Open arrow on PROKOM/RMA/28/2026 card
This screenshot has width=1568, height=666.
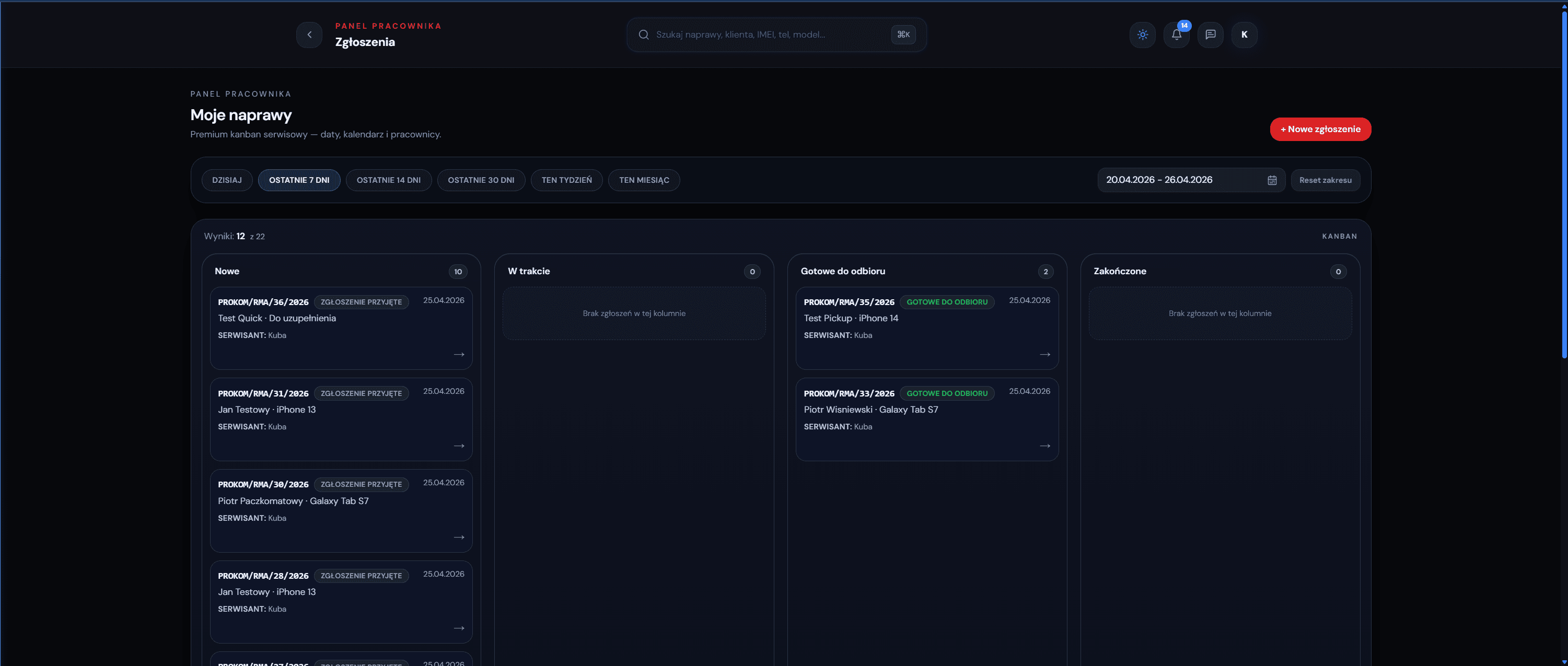click(x=459, y=628)
